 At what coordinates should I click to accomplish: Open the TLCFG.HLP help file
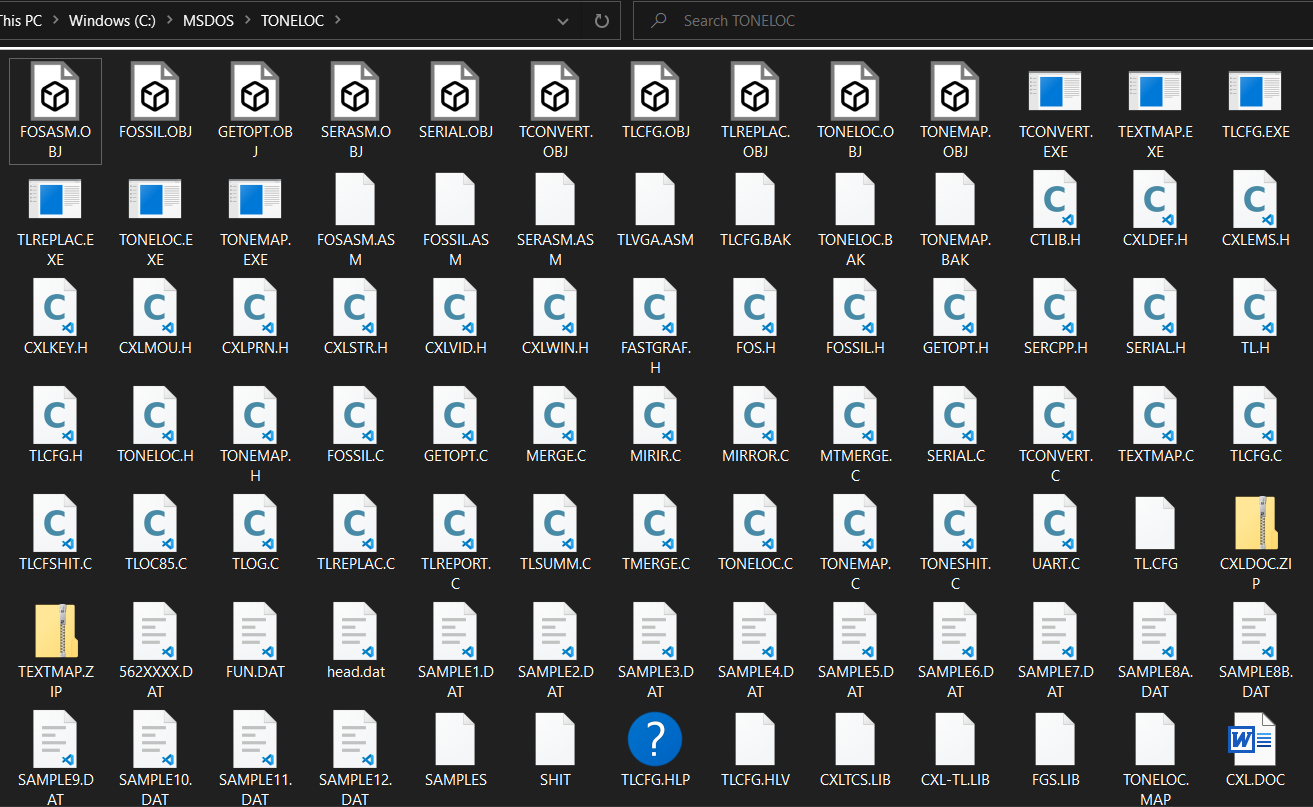pyautogui.click(x=655, y=745)
